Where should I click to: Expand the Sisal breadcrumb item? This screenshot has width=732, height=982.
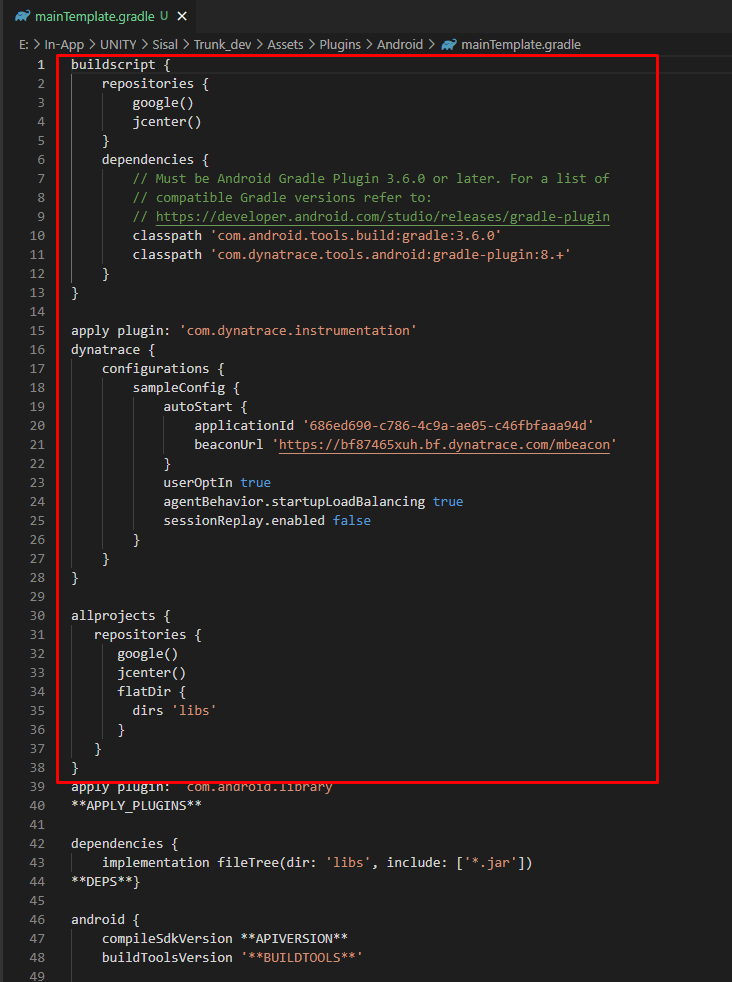point(169,44)
